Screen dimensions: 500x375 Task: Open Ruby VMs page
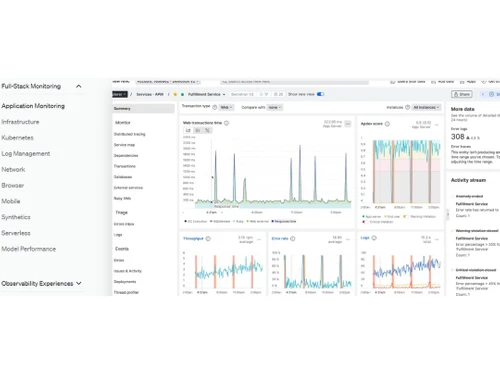pos(122,198)
